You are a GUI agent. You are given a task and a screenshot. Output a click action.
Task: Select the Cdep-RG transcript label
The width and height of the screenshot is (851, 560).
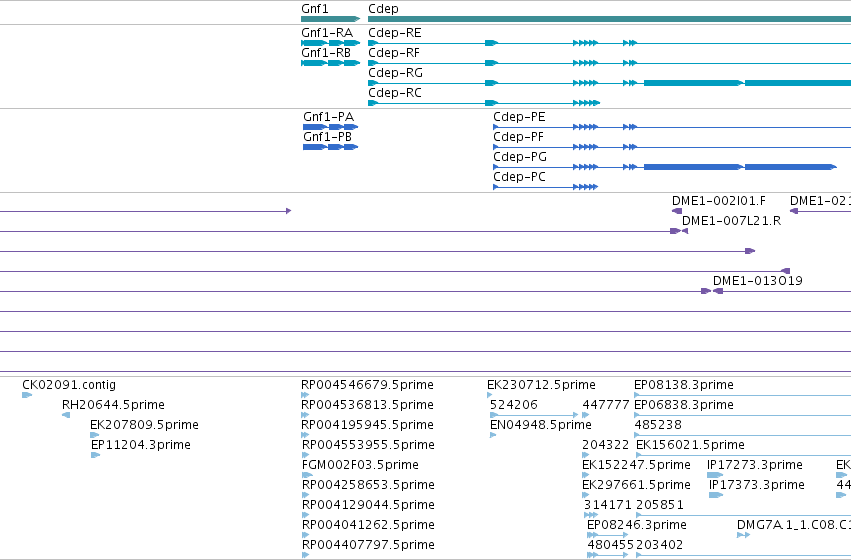(395, 73)
